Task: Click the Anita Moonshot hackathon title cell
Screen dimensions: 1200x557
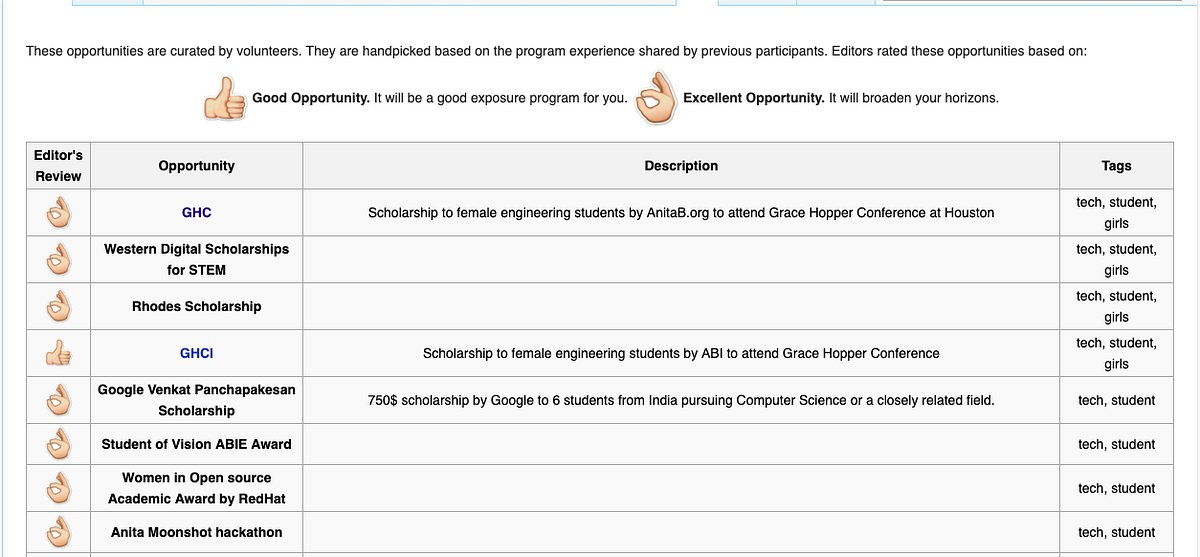Action: click(196, 532)
